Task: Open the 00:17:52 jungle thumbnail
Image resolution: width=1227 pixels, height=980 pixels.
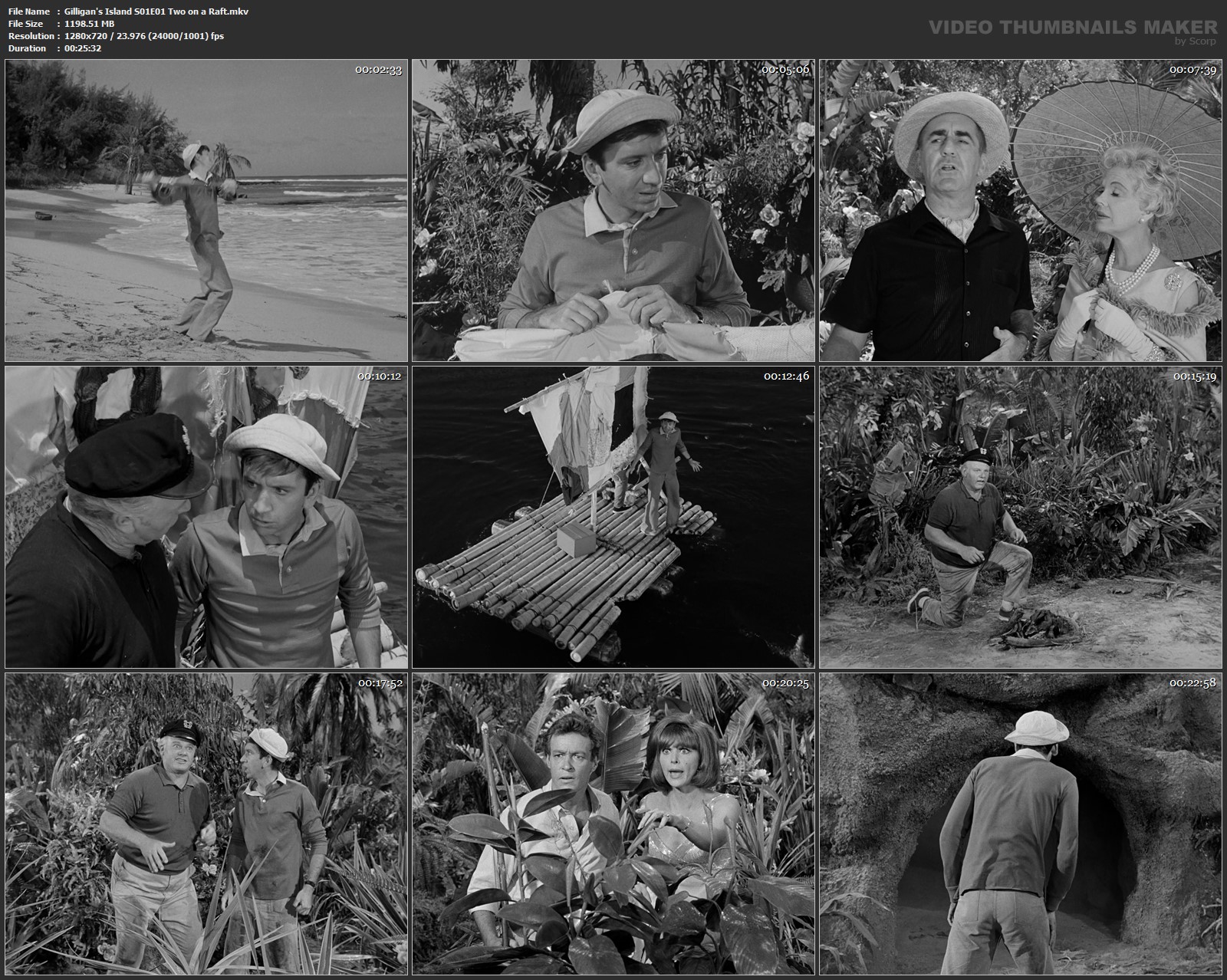Action: [206, 824]
